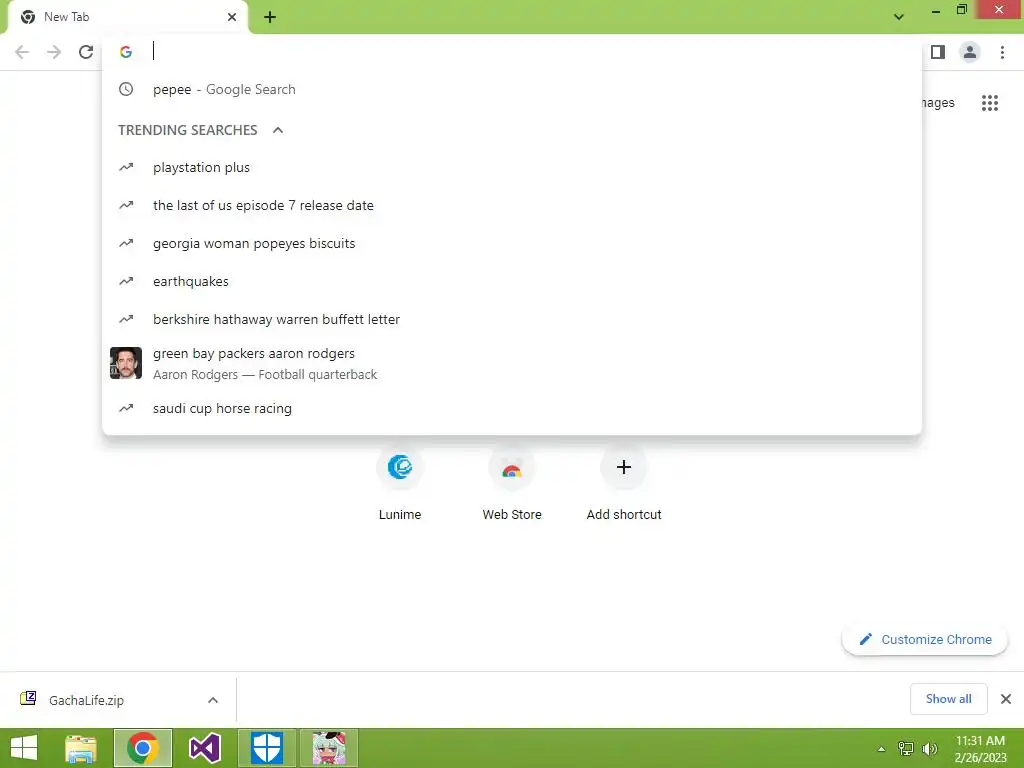Viewport: 1024px width, 768px height.
Task: Open the Web Store shortcut
Action: [x=512, y=483]
